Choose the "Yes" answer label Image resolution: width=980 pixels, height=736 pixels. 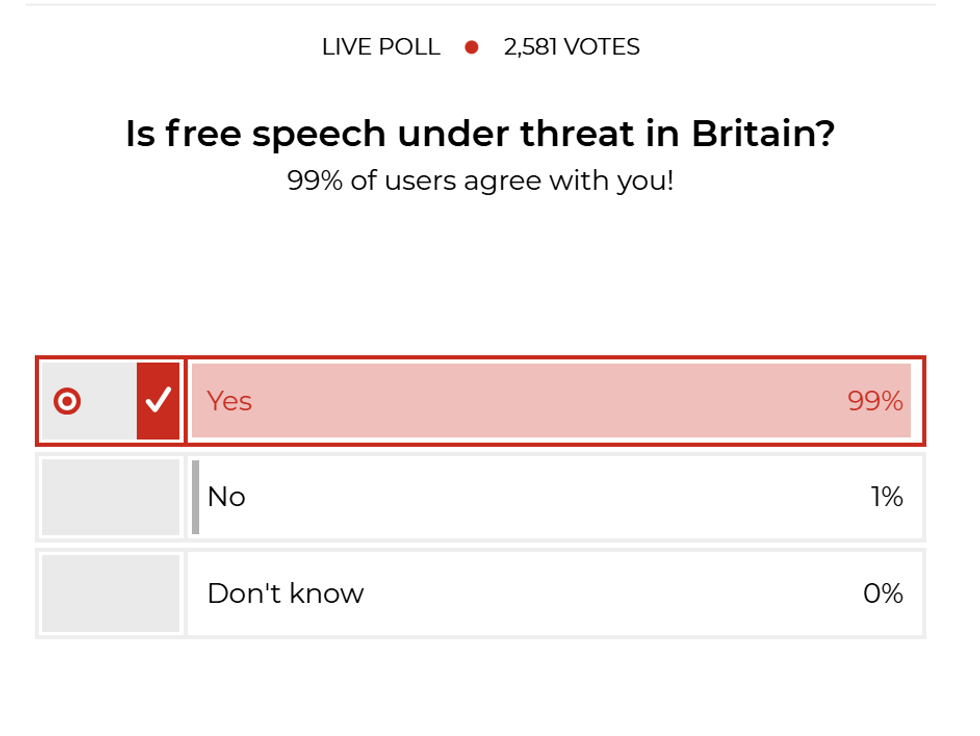point(229,401)
